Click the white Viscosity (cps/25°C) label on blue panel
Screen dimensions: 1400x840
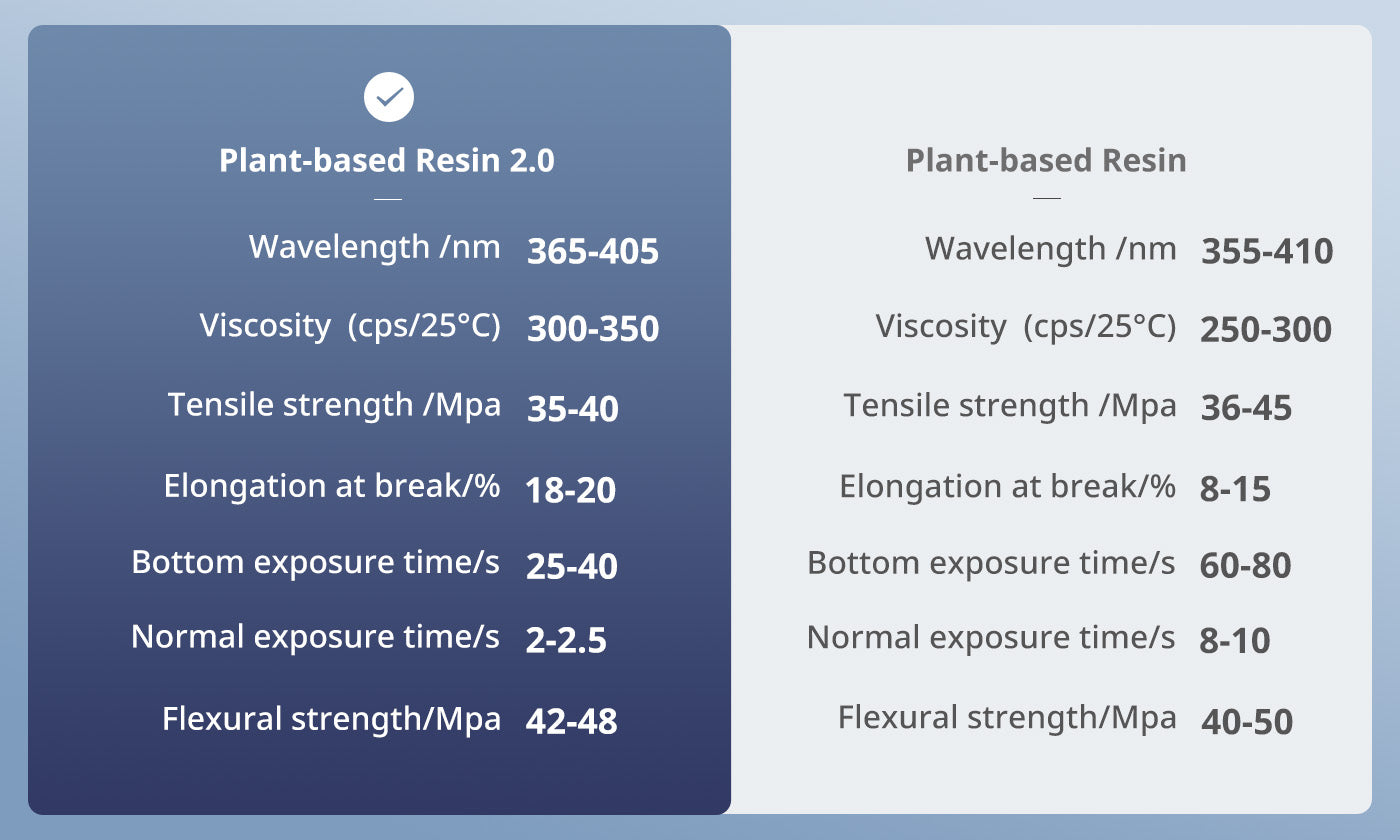350,326
